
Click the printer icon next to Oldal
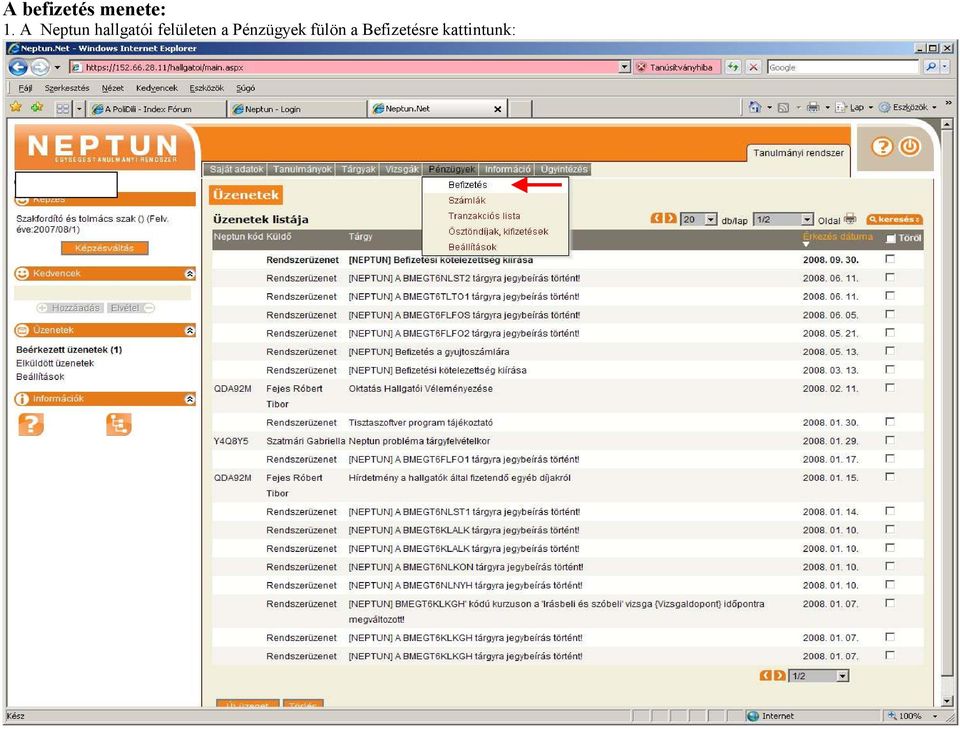(850, 219)
